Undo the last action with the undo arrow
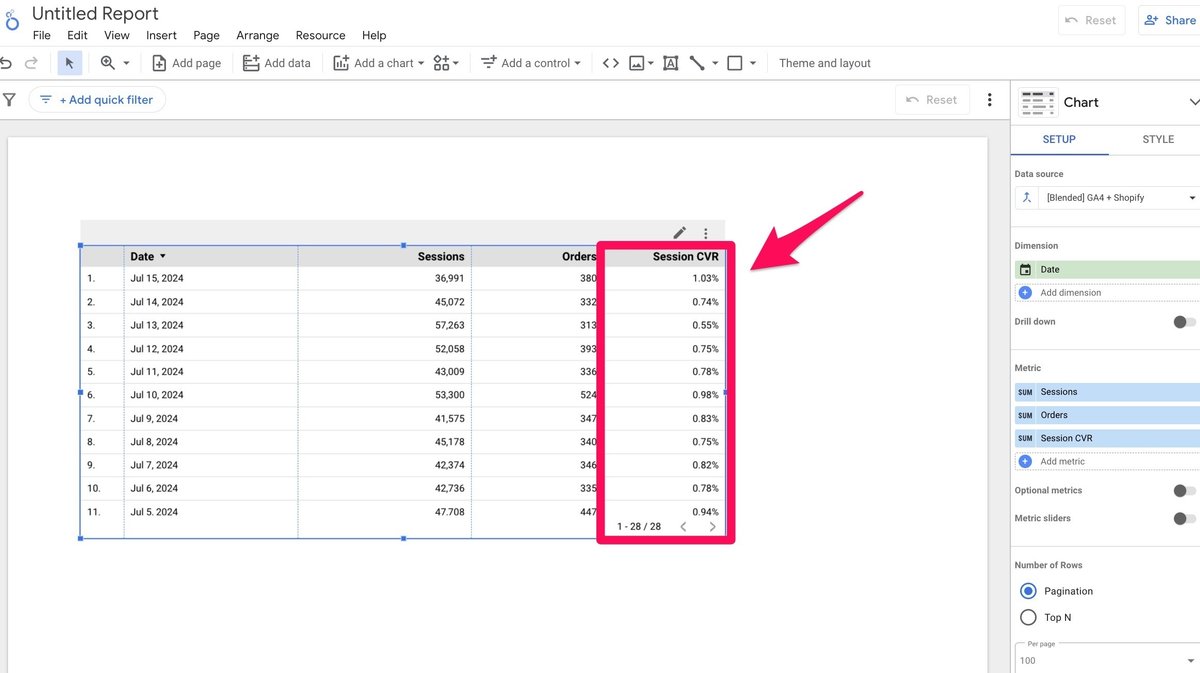 [x=6, y=63]
